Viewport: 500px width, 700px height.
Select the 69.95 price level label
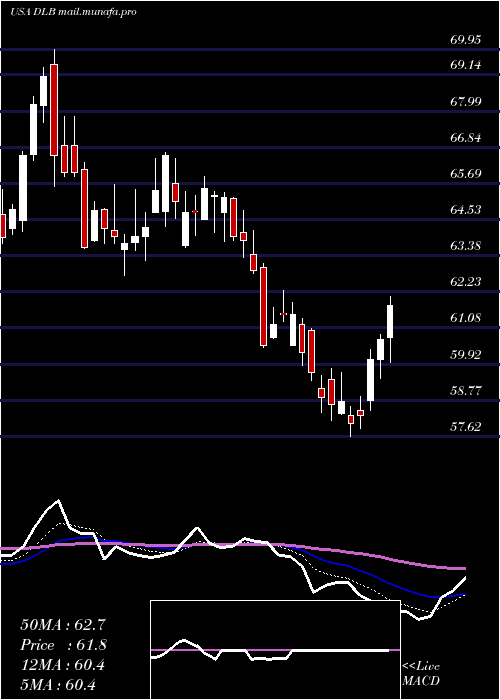pos(466,40)
